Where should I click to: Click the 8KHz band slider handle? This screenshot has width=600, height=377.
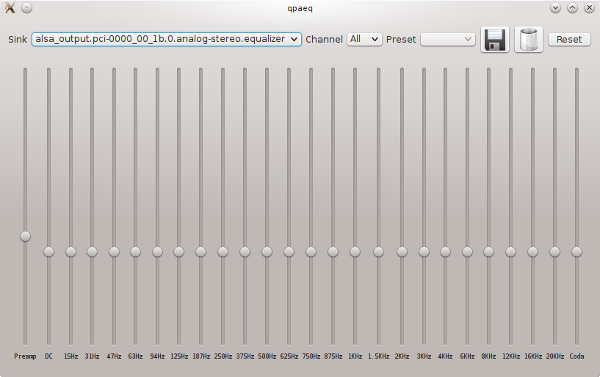tap(489, 252)
